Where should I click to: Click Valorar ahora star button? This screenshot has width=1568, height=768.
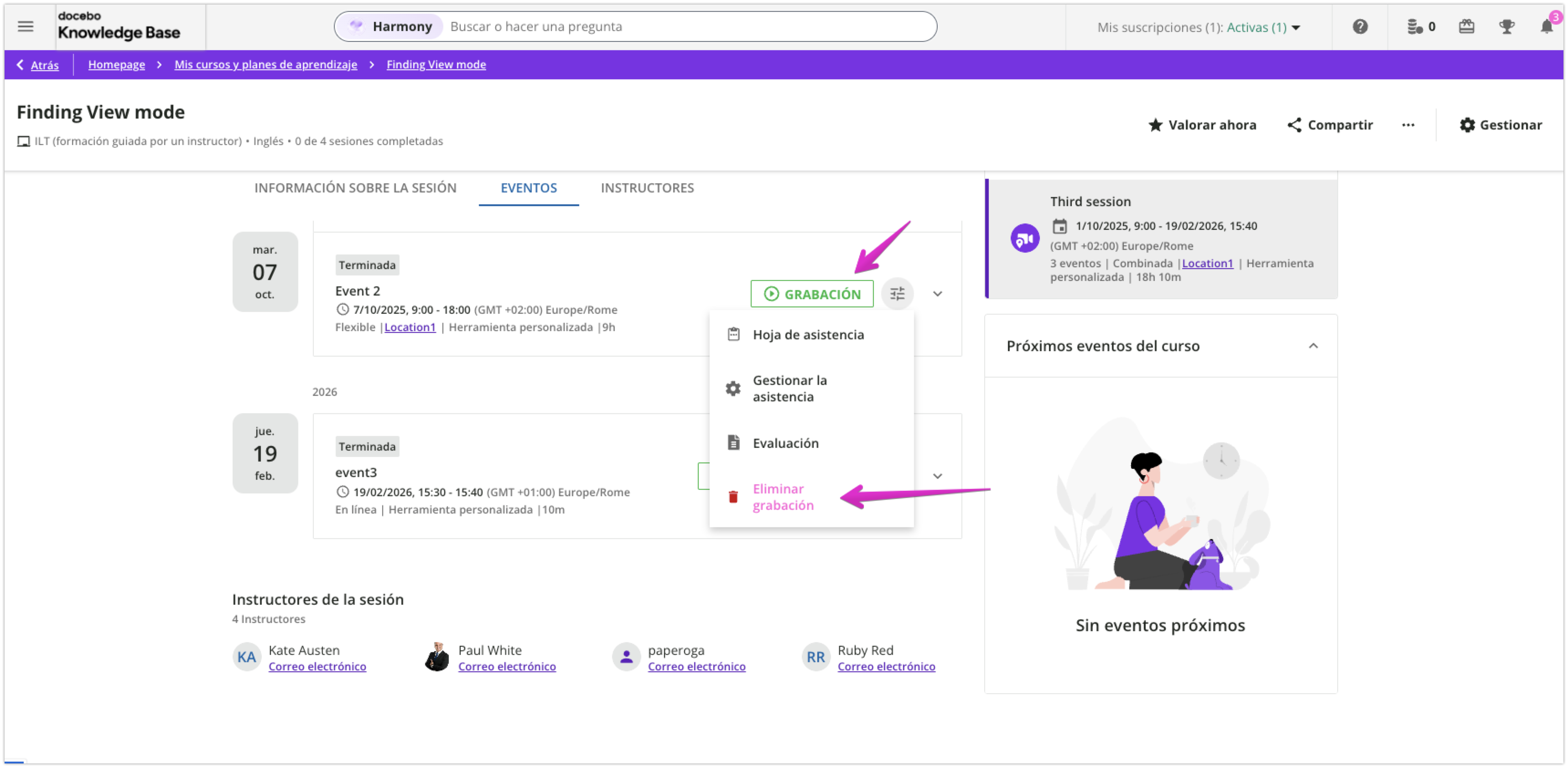coord(1202,125)
